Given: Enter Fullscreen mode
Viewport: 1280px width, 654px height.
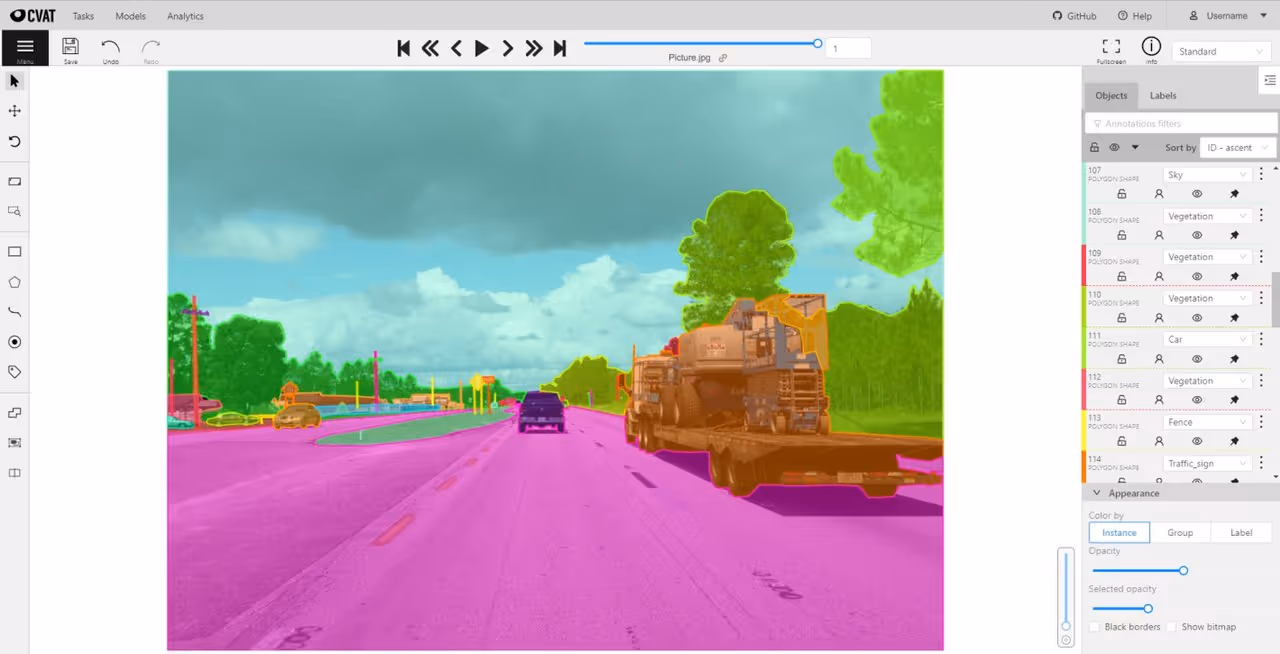Looking at the screenshot, I should click(x=1111, y=49).
